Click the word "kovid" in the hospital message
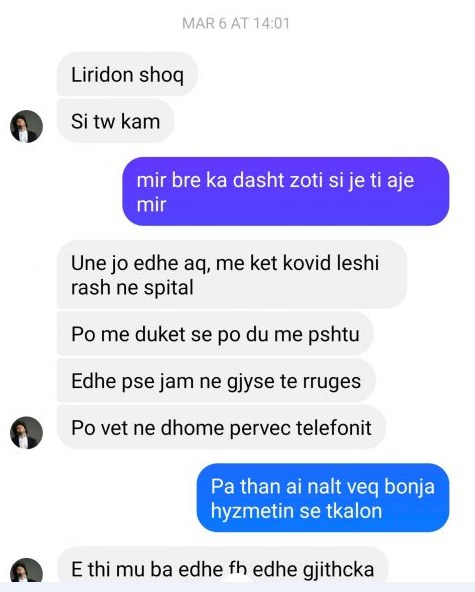This screenshot has height=592, width=475. pos(307,262)
